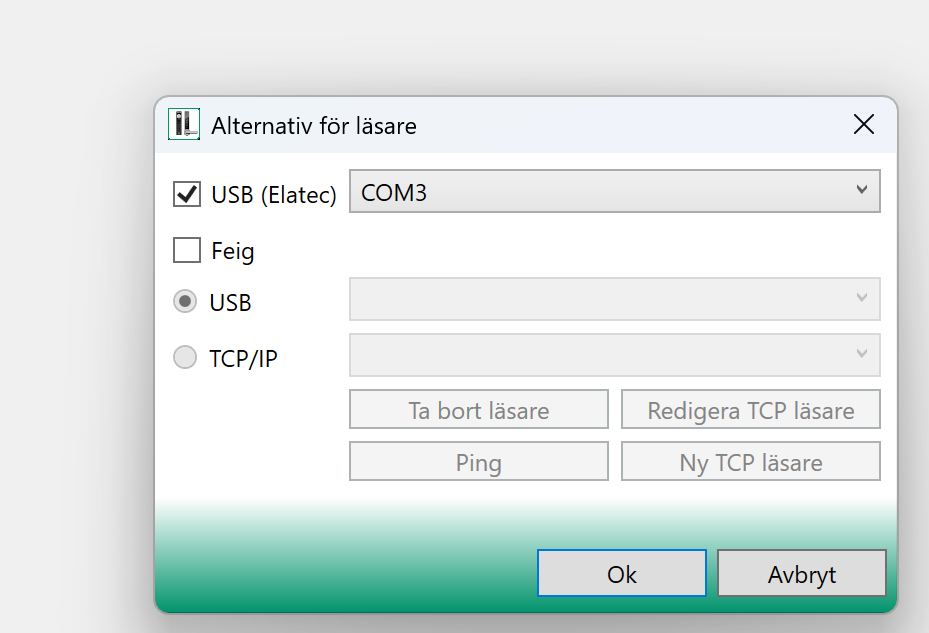
Task: Close the Alternativ för läsare dialog
Action: point(863,124)
